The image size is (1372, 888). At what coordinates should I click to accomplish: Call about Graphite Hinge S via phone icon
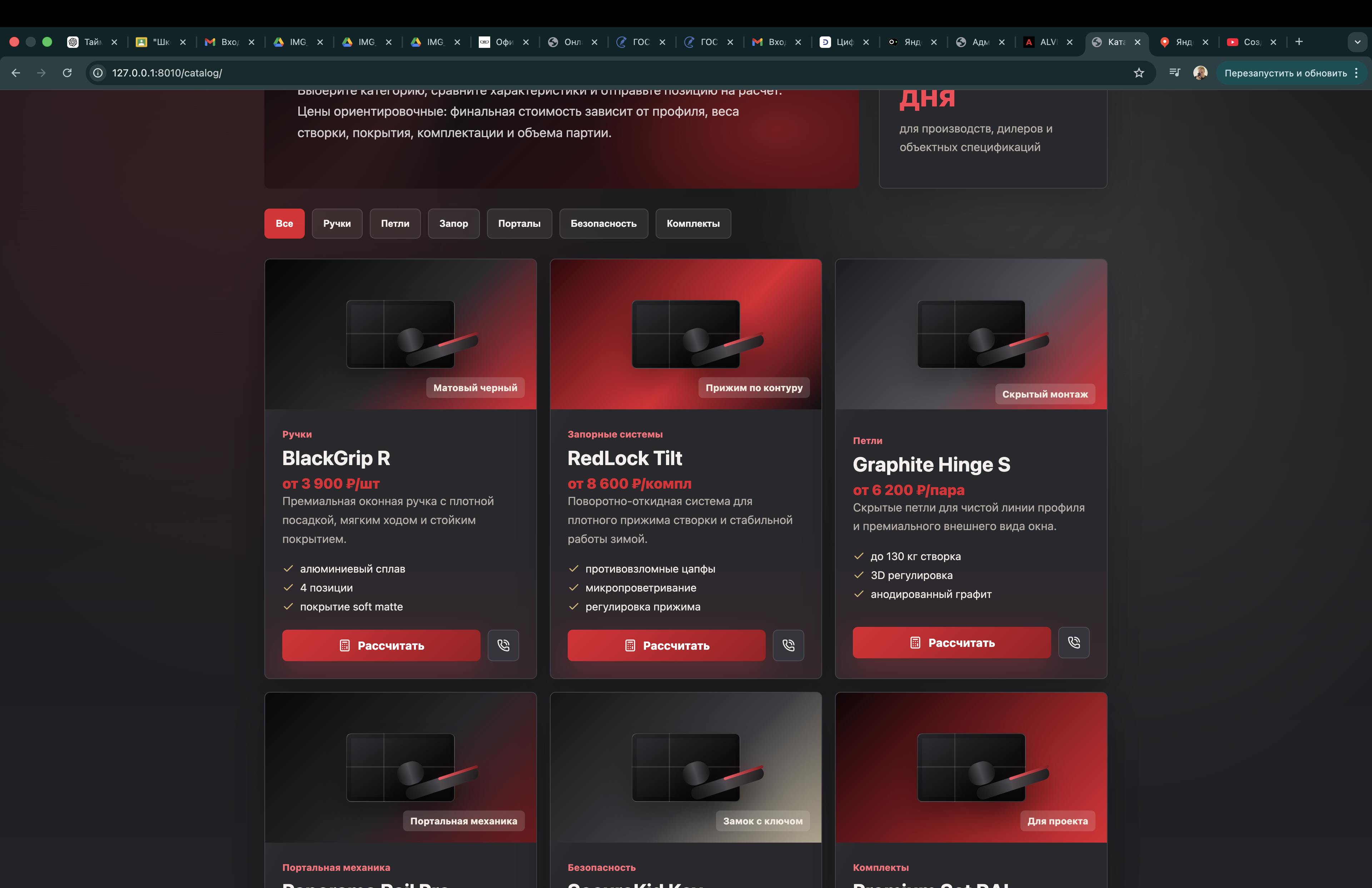(x=1073, y=642)
